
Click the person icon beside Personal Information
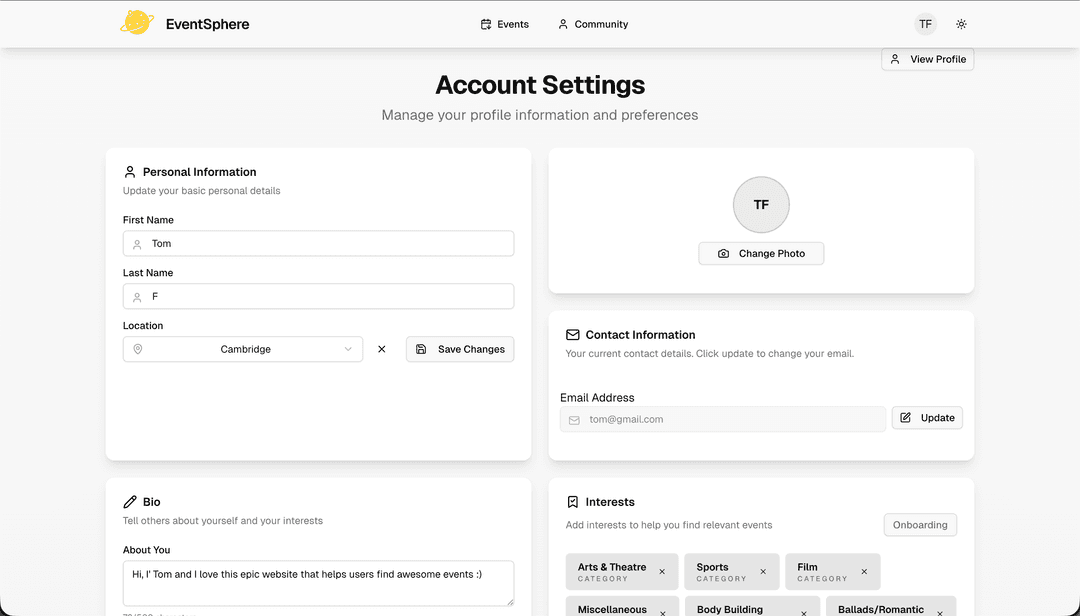(130, 171)
